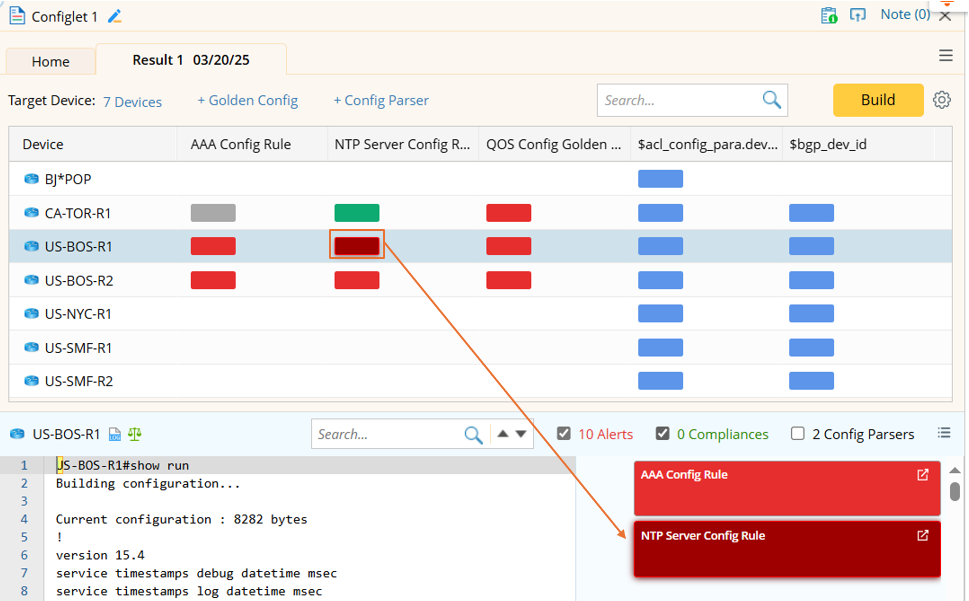
Task: Click blue acl_config swatch for US-SMF-R1
Action: pos(661,348)
